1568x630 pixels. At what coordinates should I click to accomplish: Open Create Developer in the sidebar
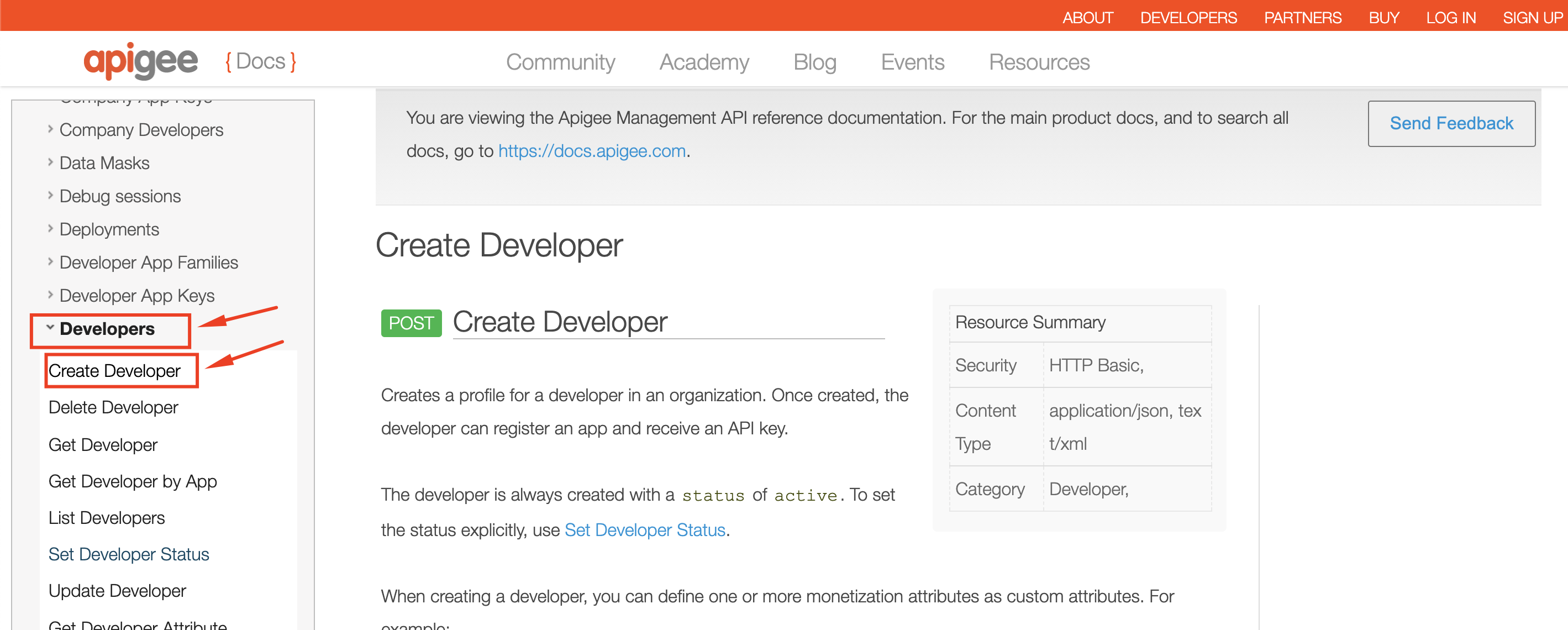click(x=114, y=371)
